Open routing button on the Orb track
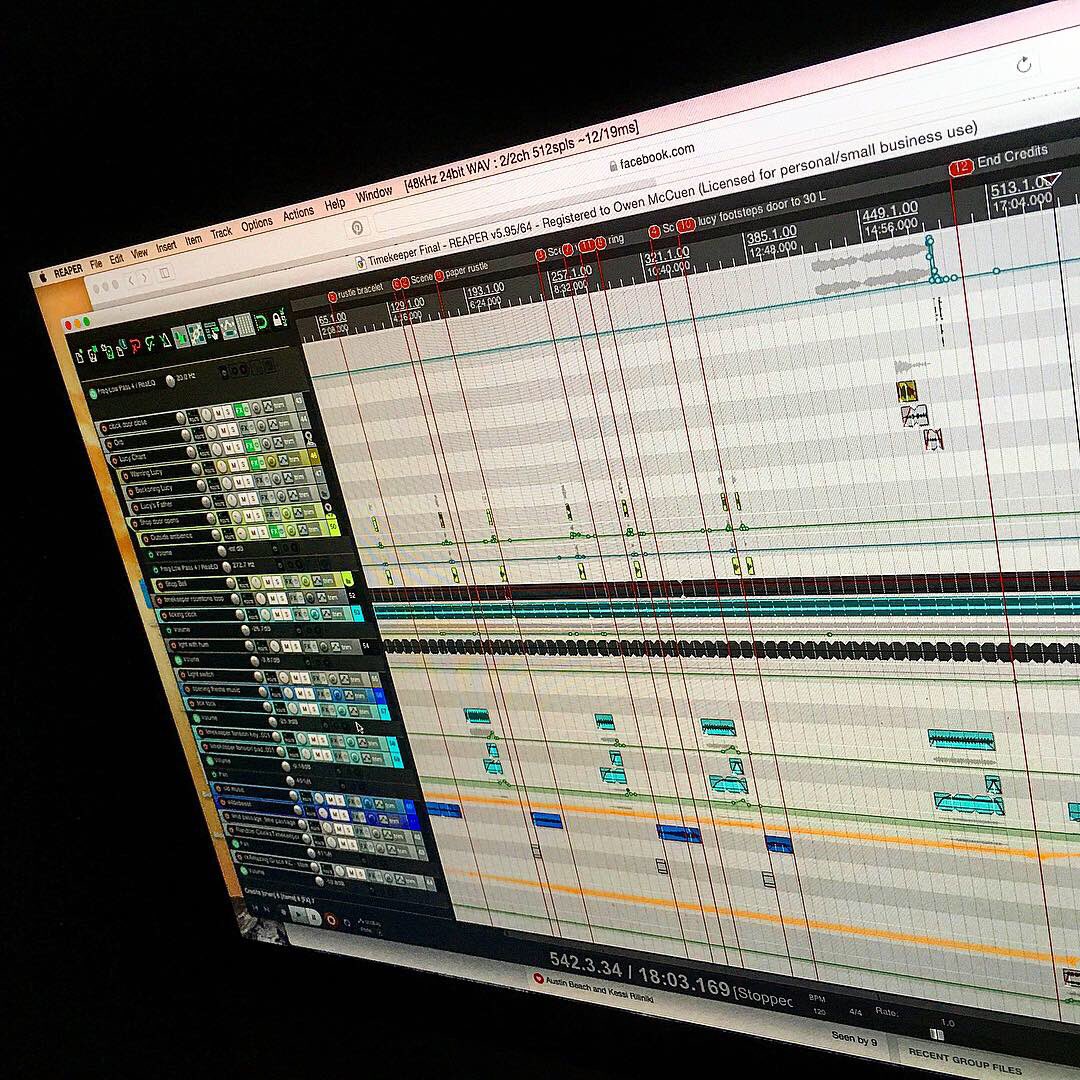Image resolution: width=1080 pixels, height=1080 pixels. [198, 433]
